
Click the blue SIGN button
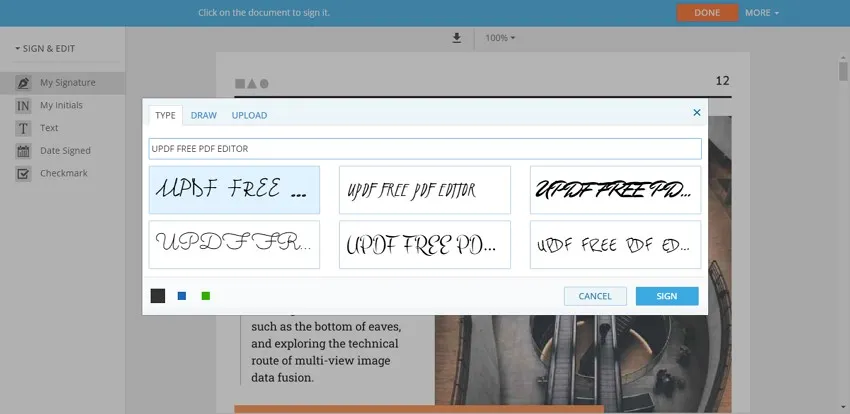667,296
